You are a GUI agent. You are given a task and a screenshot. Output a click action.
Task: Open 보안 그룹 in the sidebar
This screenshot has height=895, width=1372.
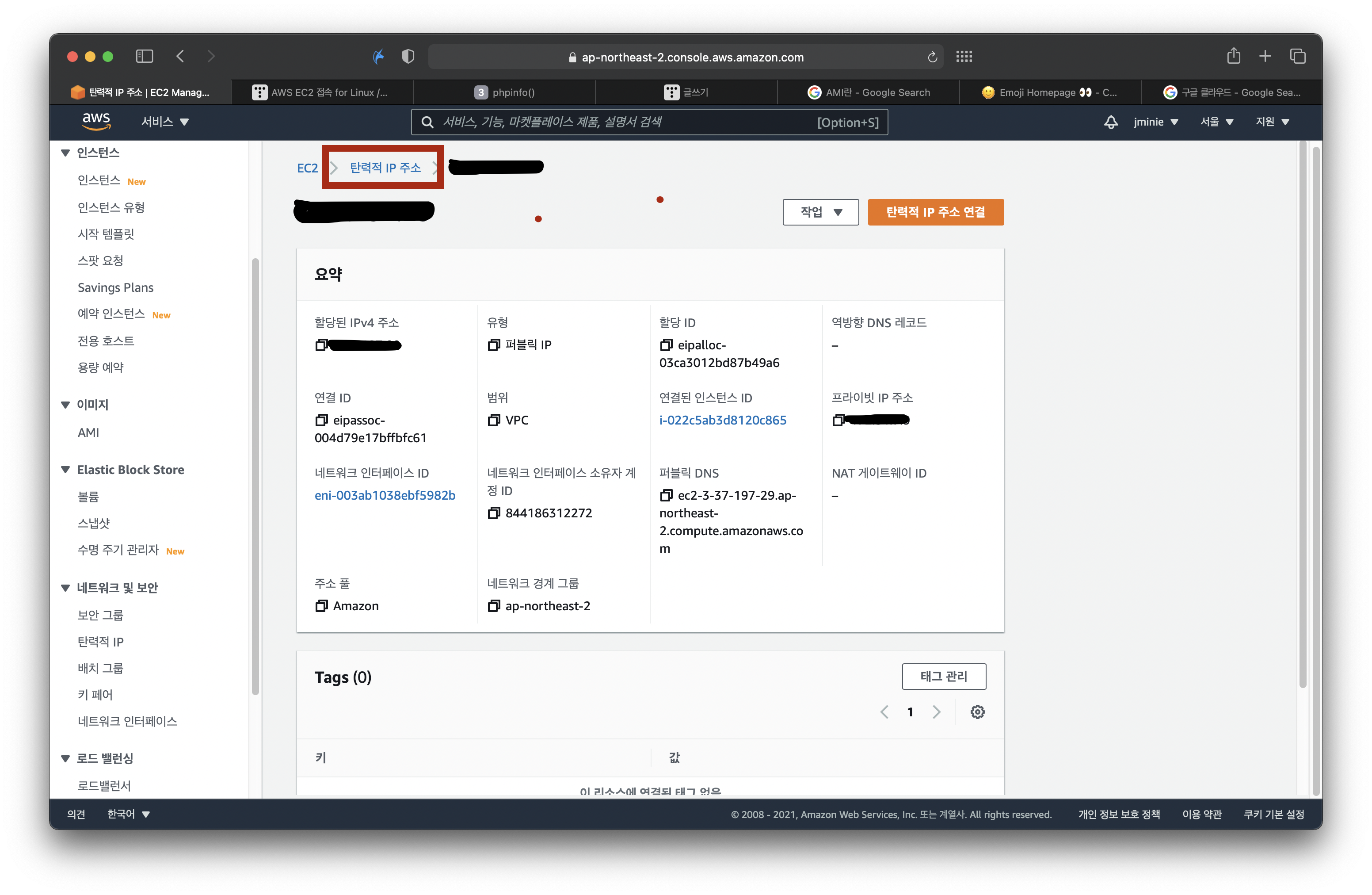pyautogui.click(x=100, y=615)
